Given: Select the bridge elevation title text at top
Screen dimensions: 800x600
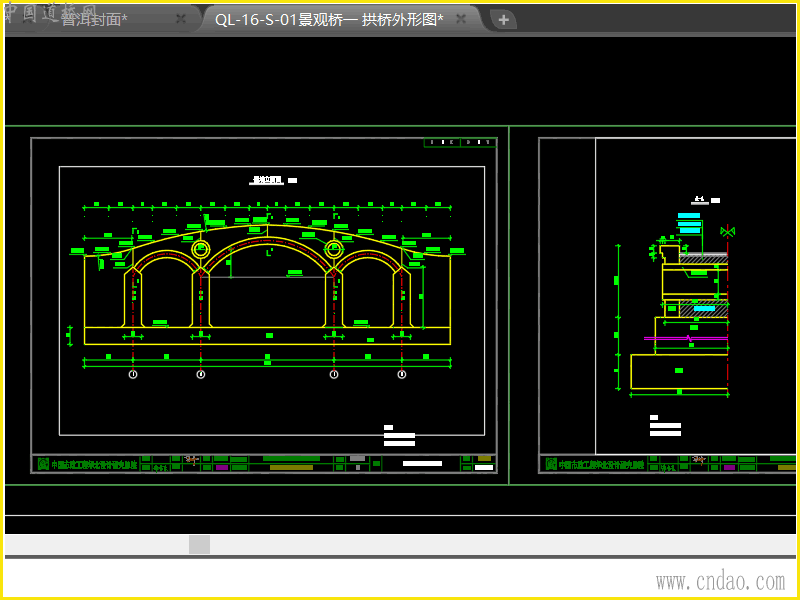Looking at the screenshot, I should click(x=267, y=181).
